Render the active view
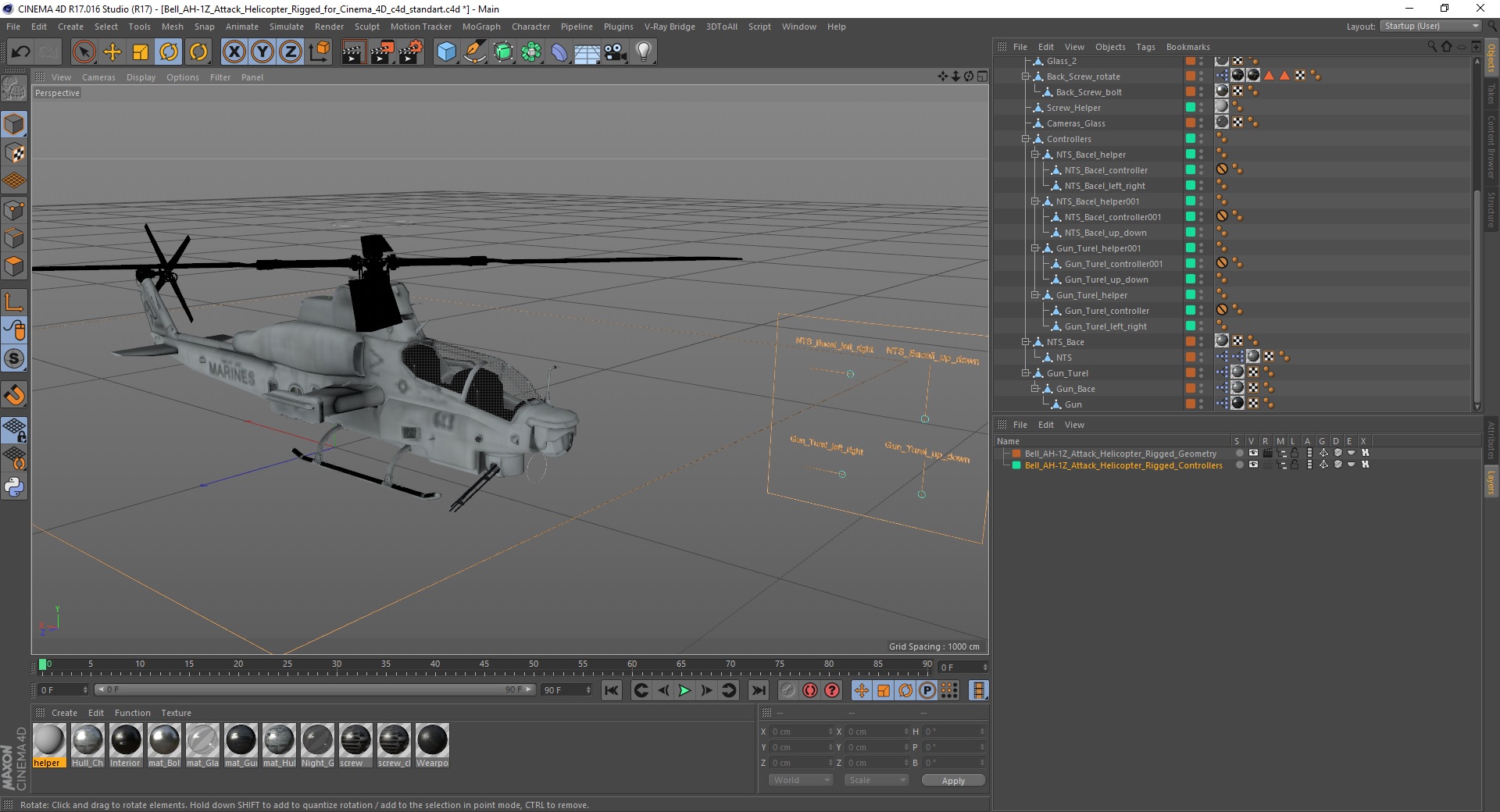Viewport: 1500px width, 812px height. tap(353, 52)
